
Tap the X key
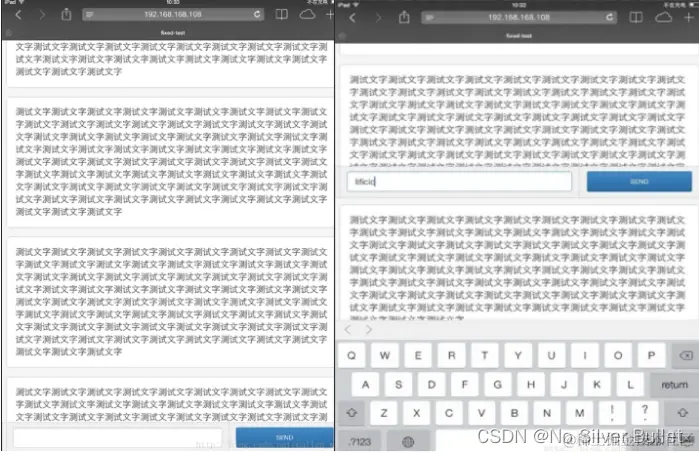click(416, 413)
